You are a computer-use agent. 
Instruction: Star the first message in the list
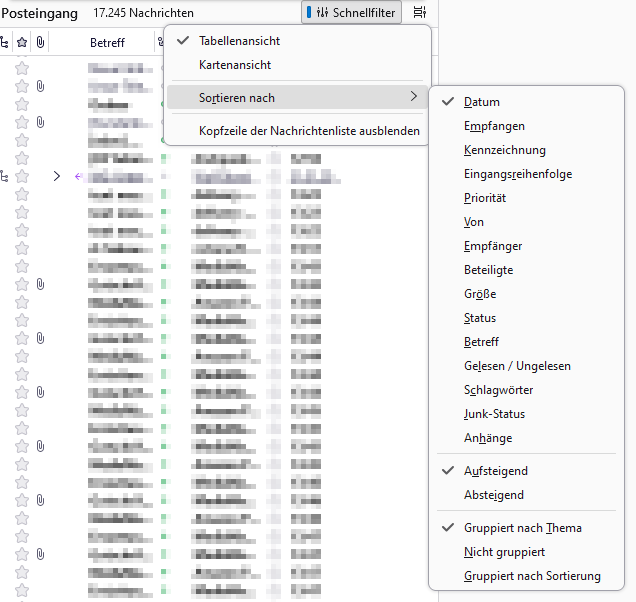pos(22,68)
